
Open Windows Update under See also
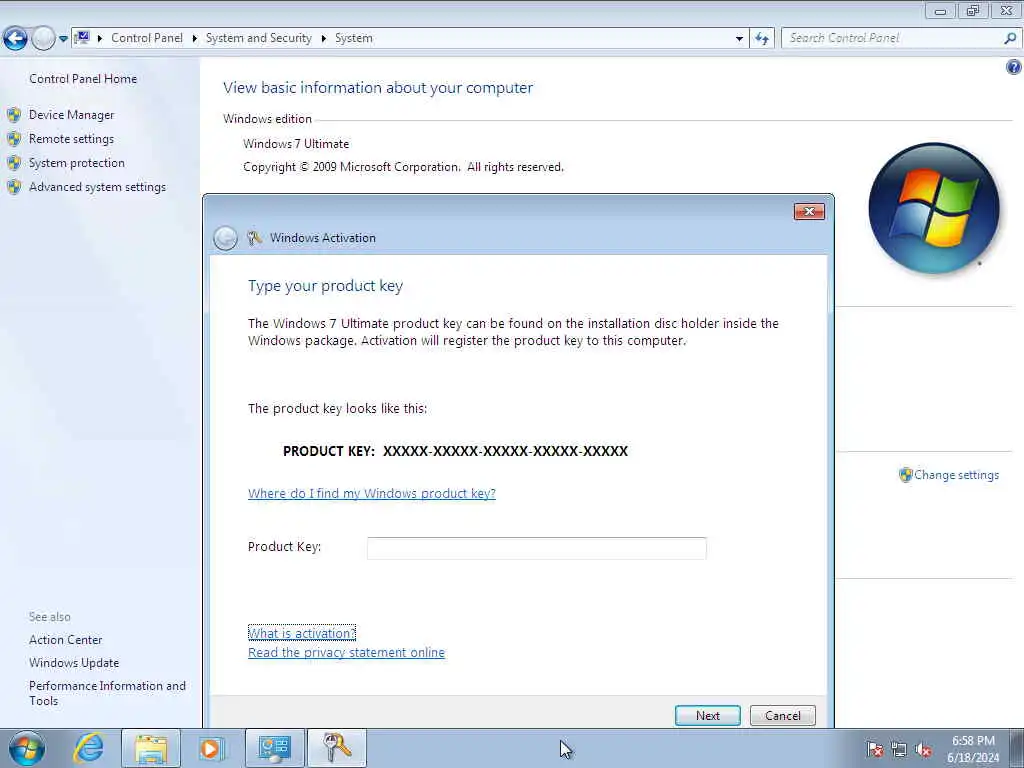pyautogui.click(x=74, y=663)
